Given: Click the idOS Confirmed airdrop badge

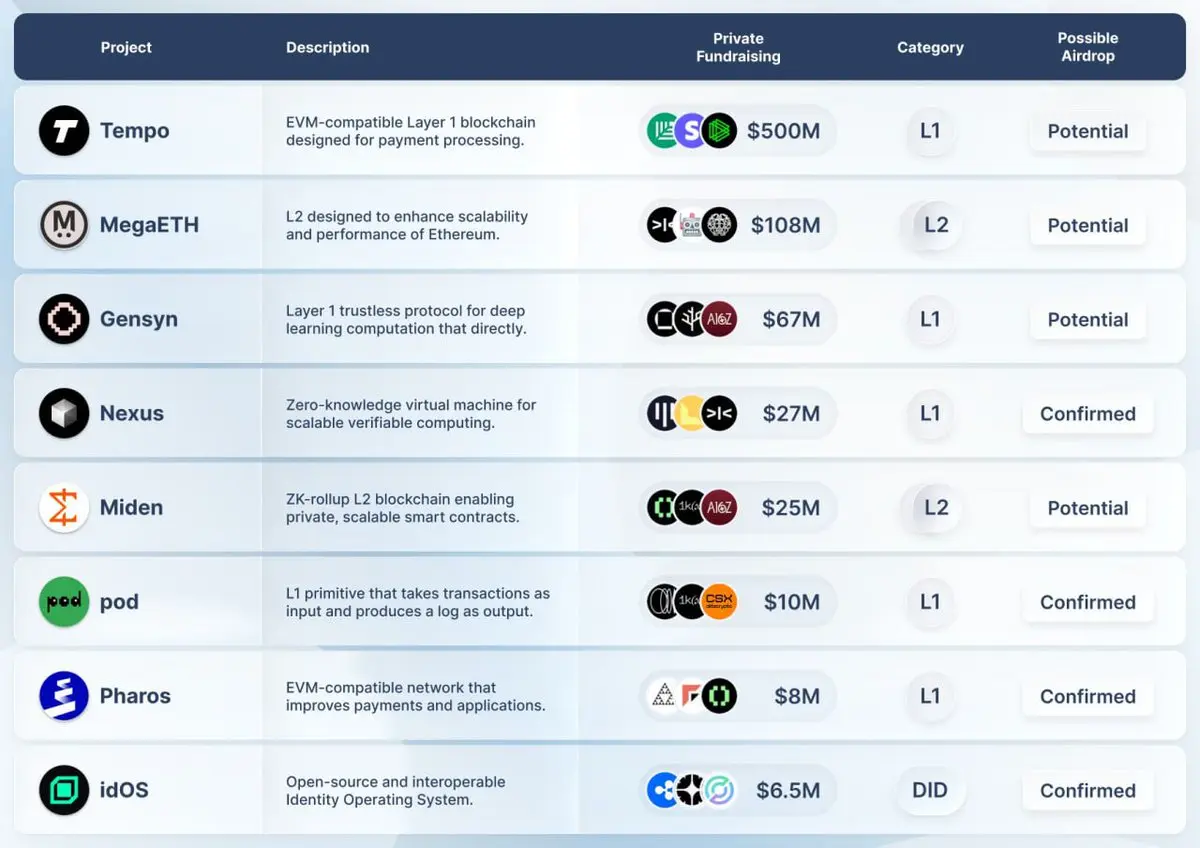Looking at the screenshot, I should (1087, 791).
